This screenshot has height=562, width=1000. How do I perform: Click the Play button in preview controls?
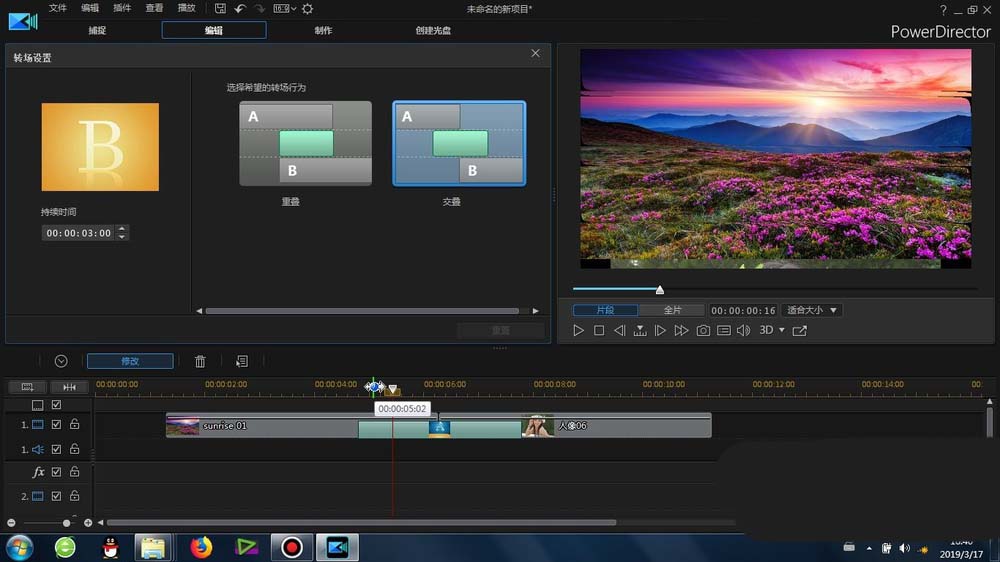(x=578, y=331)
